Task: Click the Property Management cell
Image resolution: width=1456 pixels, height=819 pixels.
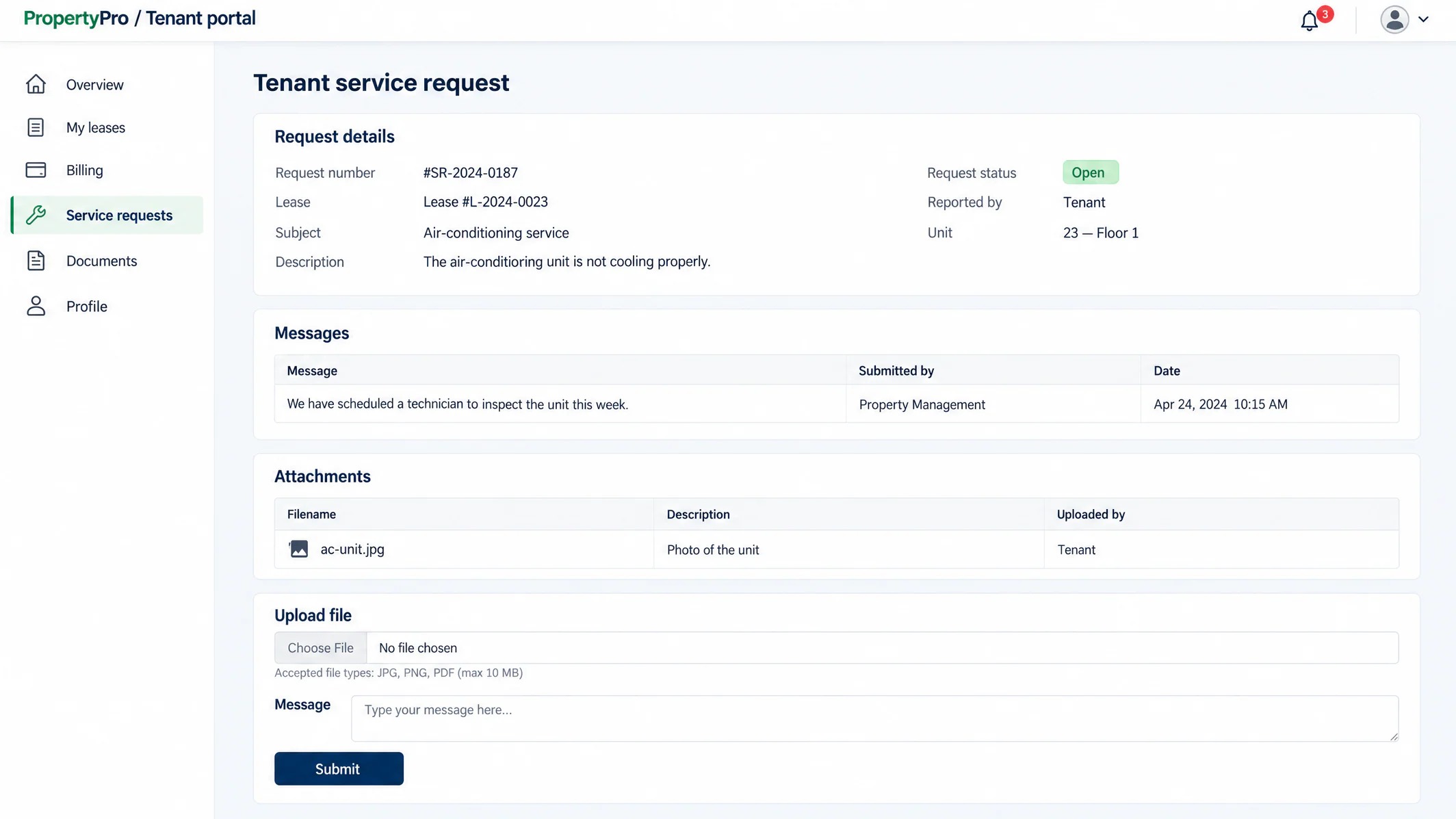Action: 922,404
